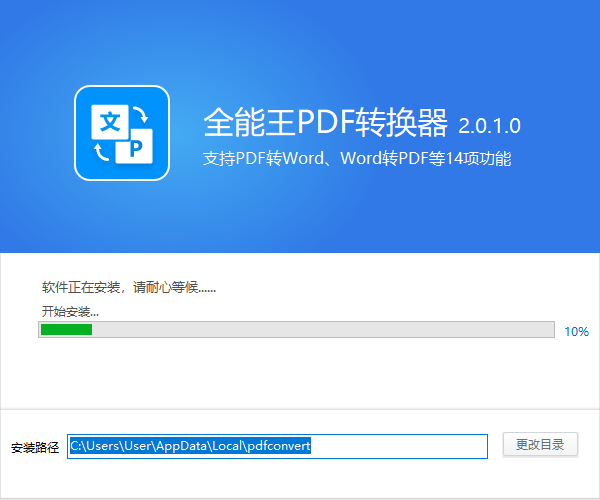The height and width of the screenshot is (500, 600).
Task: Click the 10% progress percentage text
Action: [x=577, y=331]
